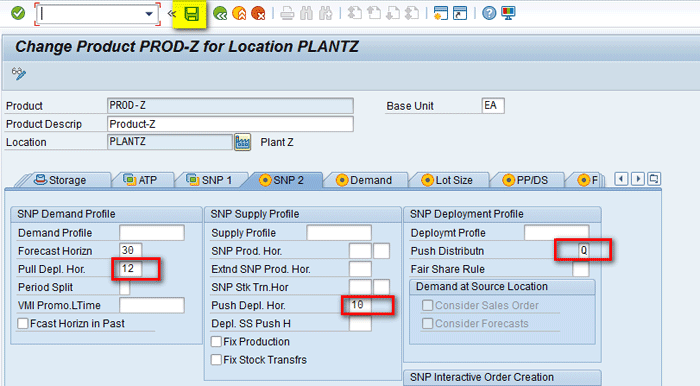Open the command field dropdown arrow
This screenshot has height=386, width=700.
[149, 14]
